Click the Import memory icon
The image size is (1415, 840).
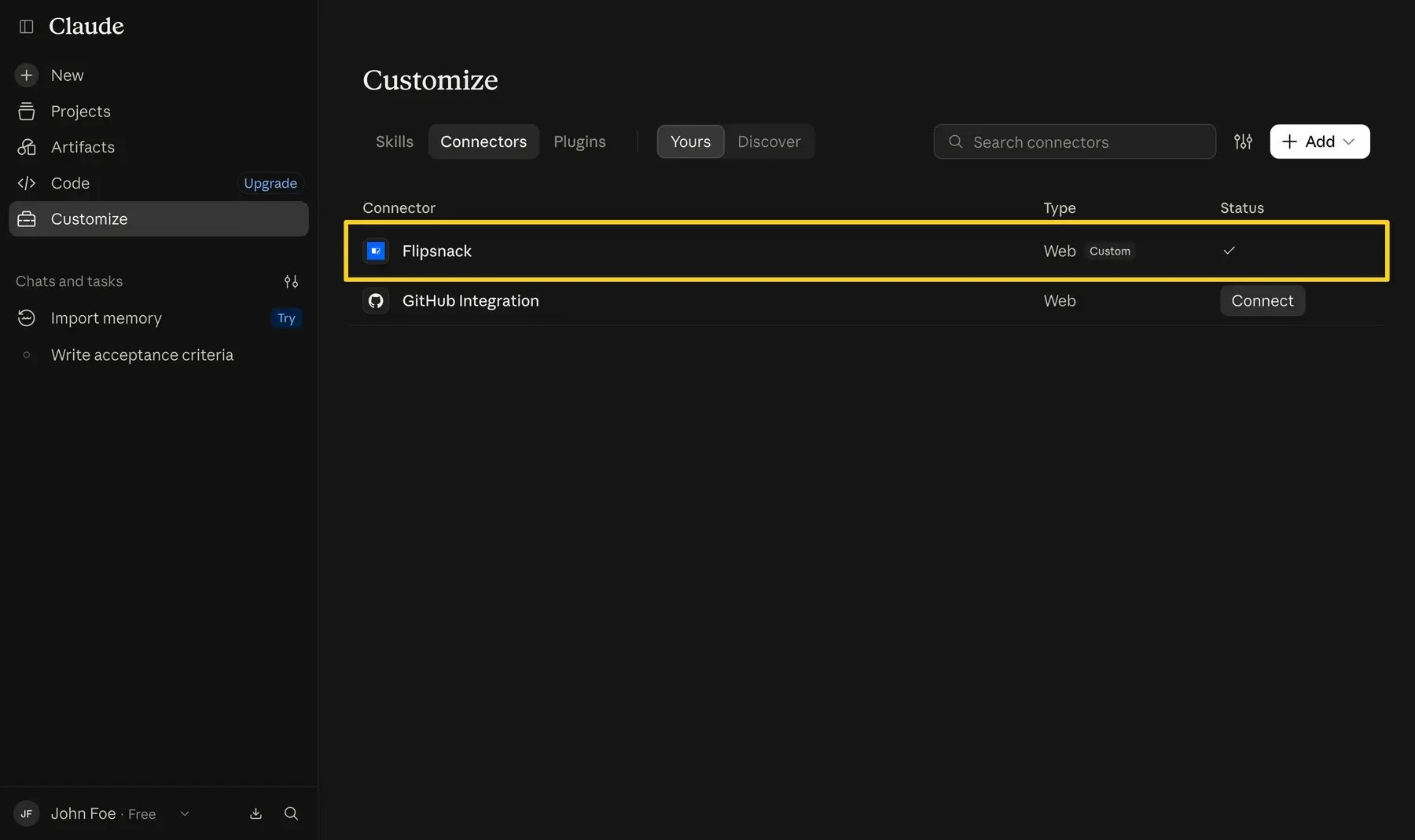click(x=26, y=317)
